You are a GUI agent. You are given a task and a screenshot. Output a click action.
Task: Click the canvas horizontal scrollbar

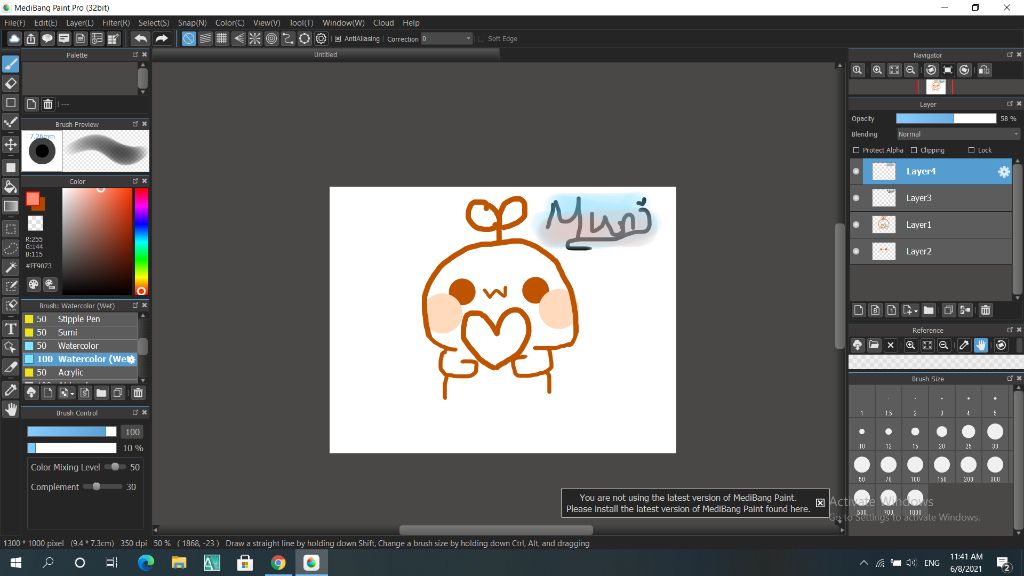click(x=496, y=530)
